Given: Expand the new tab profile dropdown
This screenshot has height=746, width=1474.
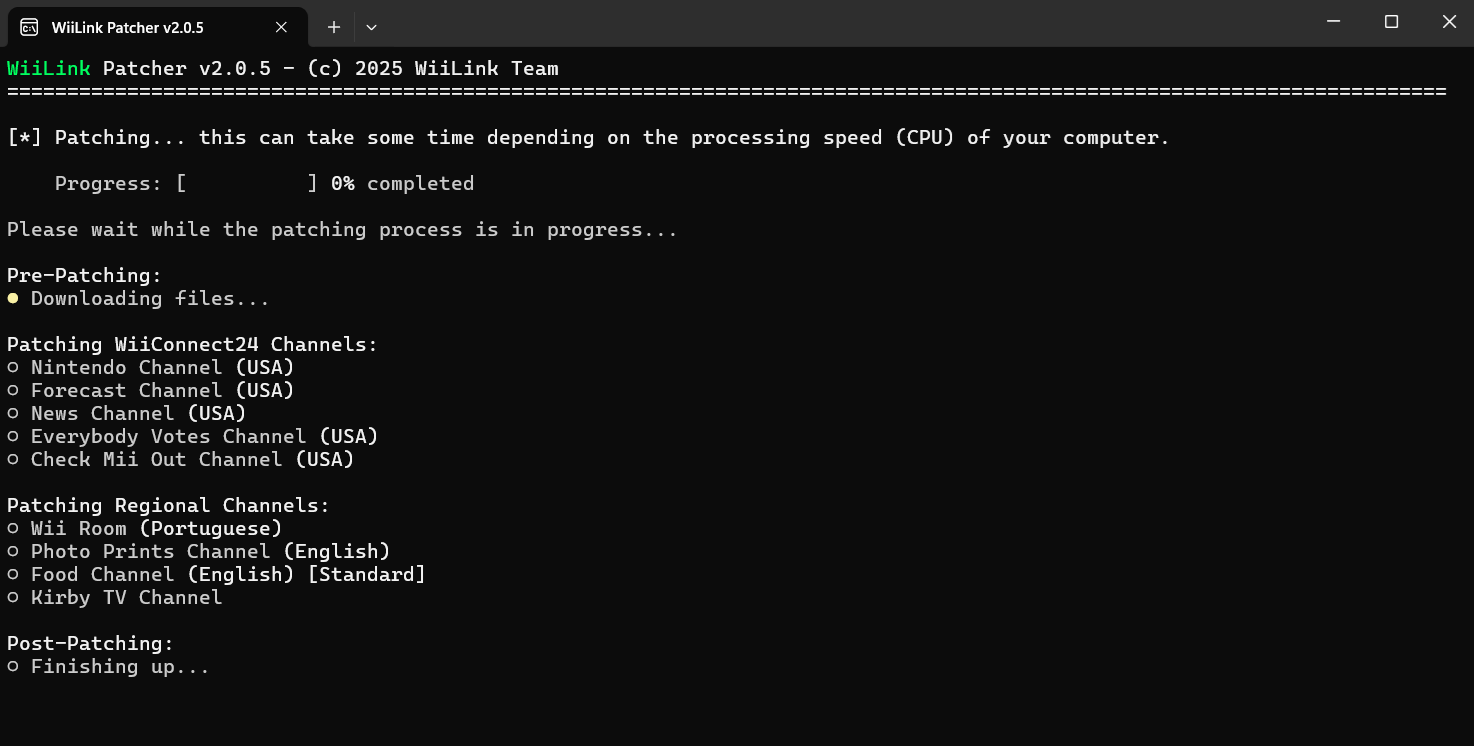Looking at the screenshot, I should [x=371, y=27].
